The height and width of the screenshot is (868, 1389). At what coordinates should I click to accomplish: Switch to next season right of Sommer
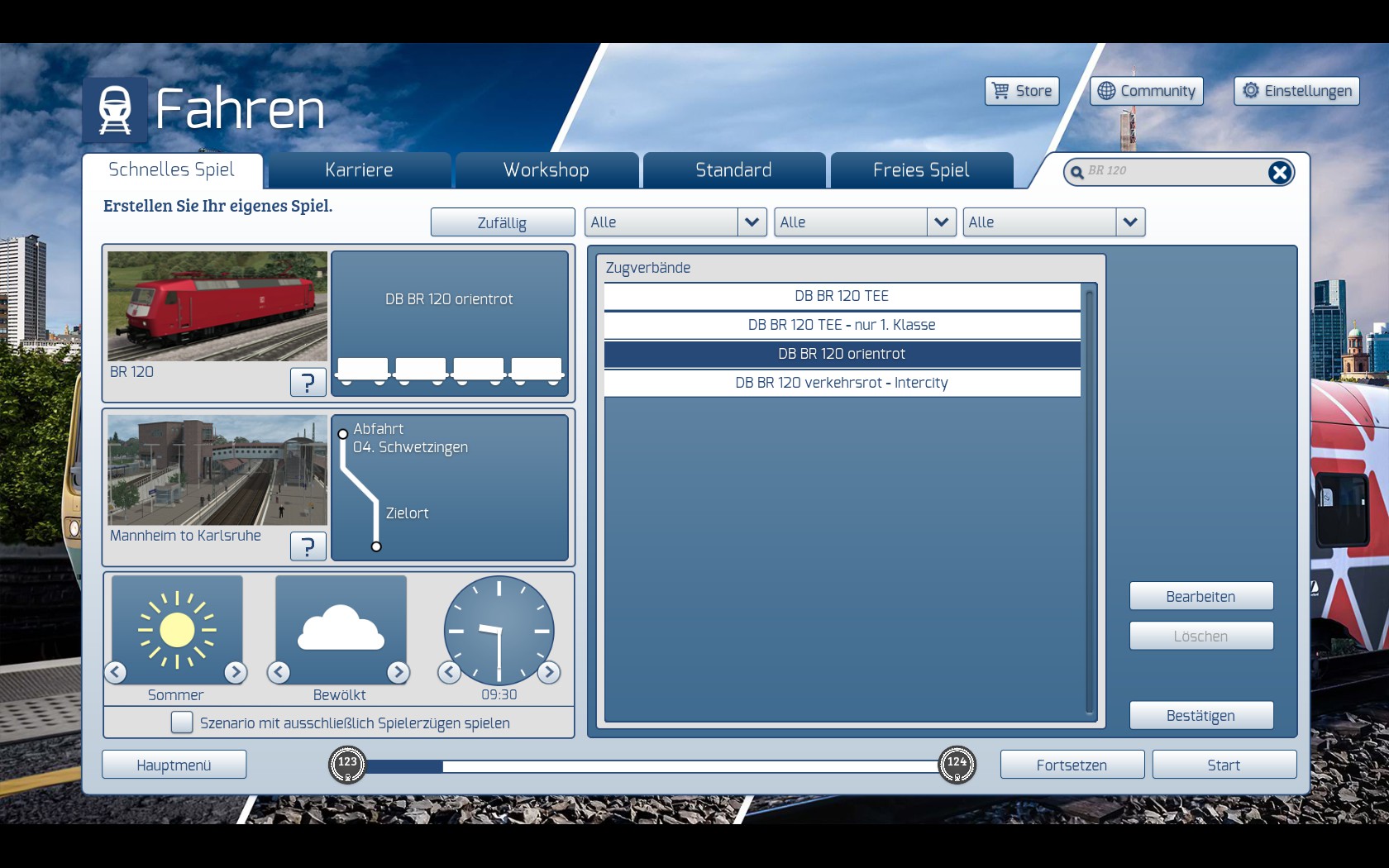click(236, 672)
